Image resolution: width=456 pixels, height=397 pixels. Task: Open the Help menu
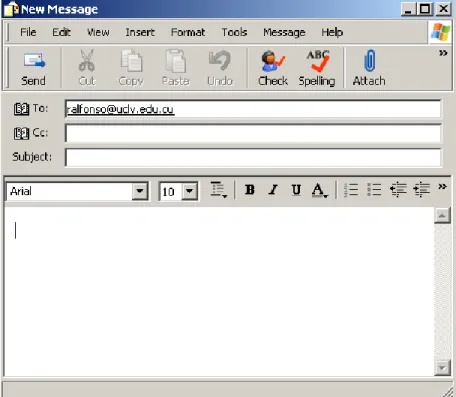click(x=332, y=32)
